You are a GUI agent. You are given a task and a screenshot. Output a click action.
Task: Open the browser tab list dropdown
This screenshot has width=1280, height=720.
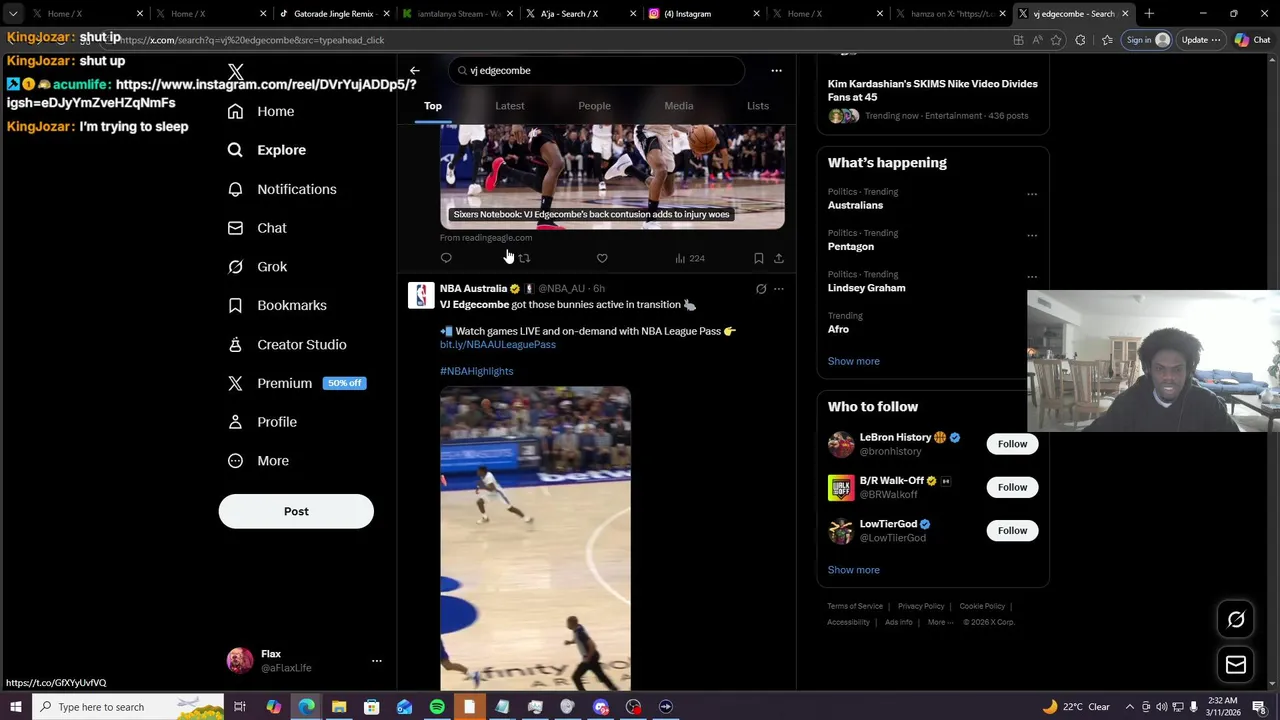[13, 14]
